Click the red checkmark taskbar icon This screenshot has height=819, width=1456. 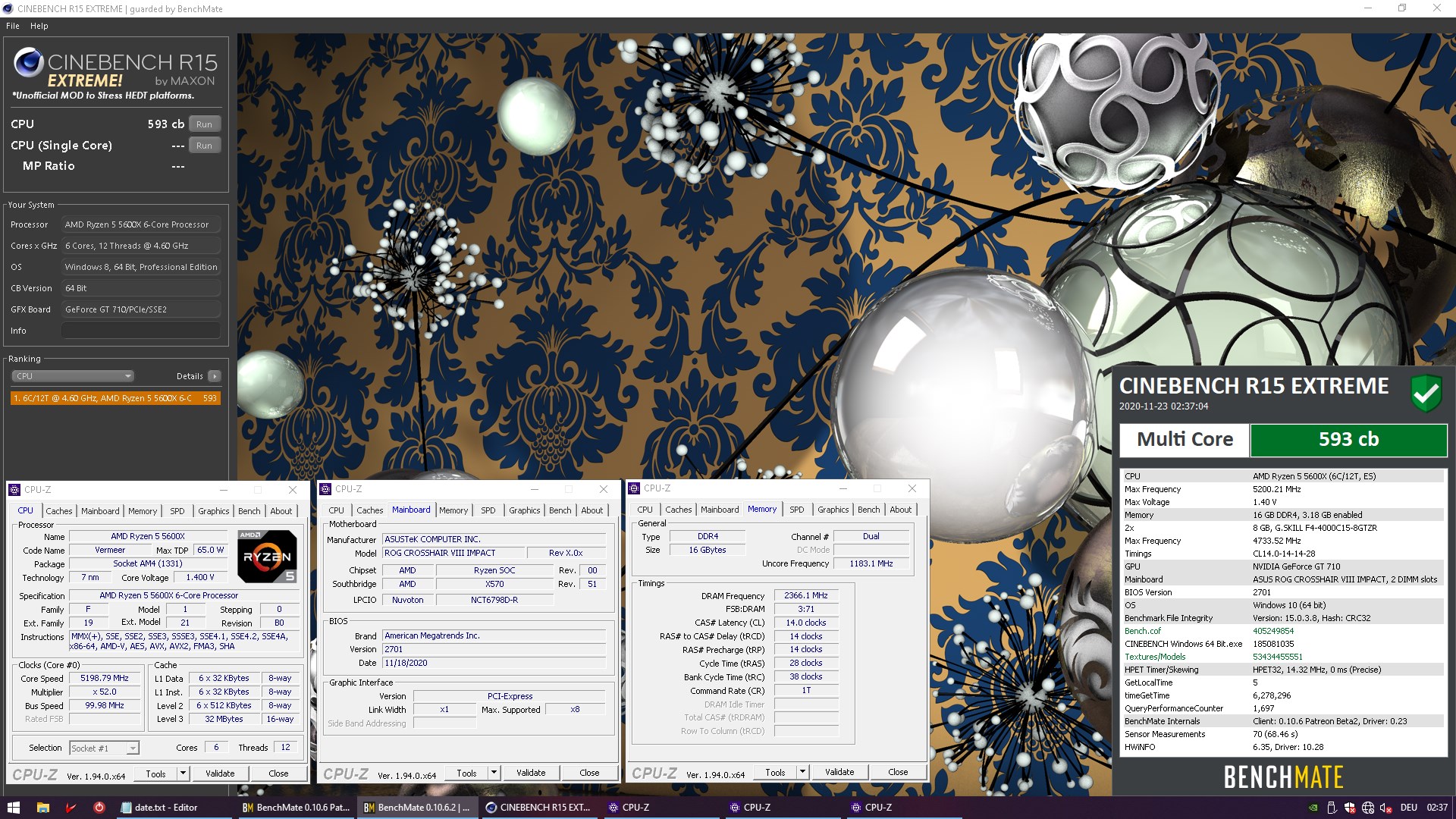pos(71,808)
